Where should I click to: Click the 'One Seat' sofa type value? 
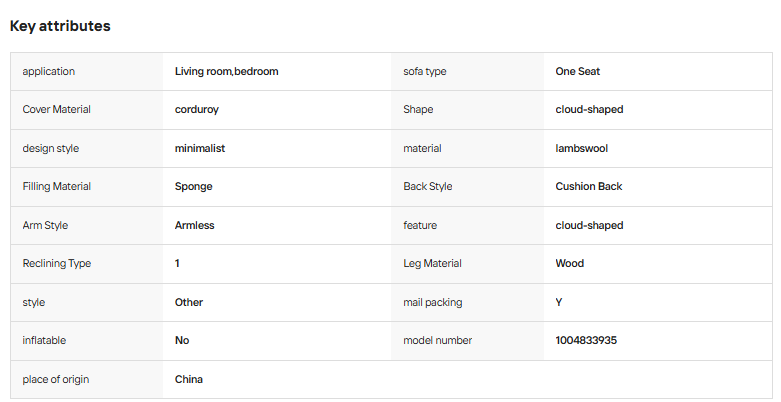578,71
